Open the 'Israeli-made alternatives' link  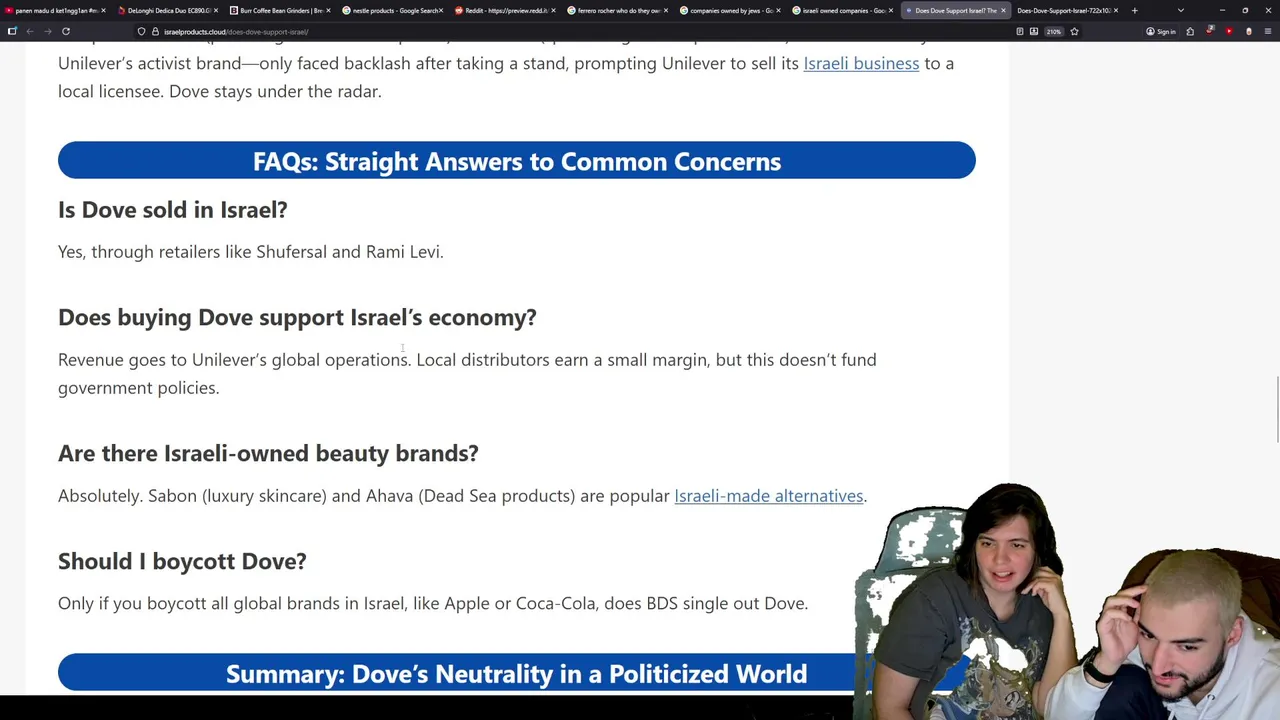click(x=768, y=496)
